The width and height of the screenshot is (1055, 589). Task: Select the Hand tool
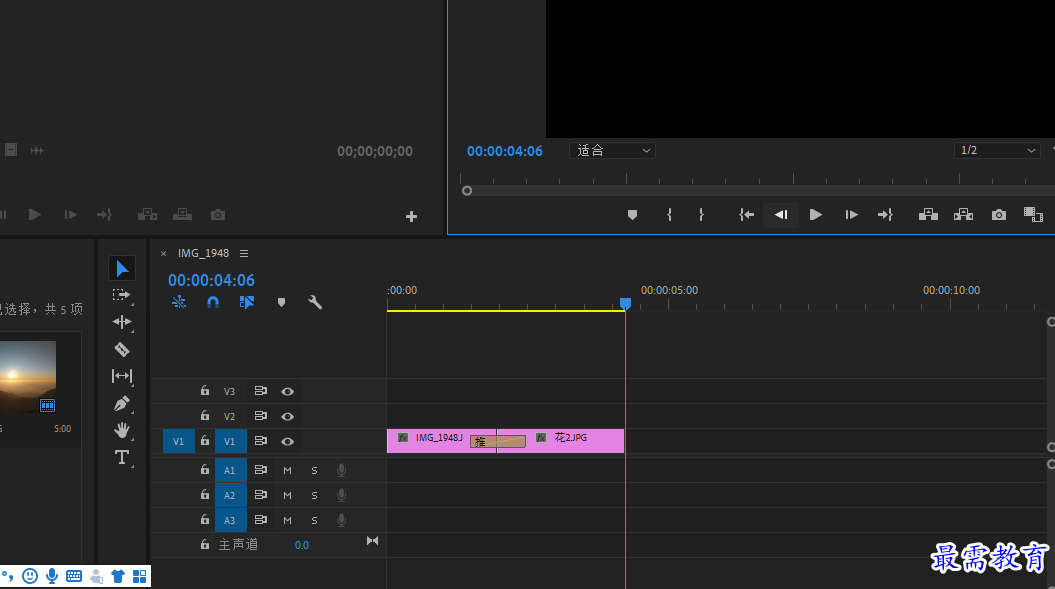[x=122, y=430]
